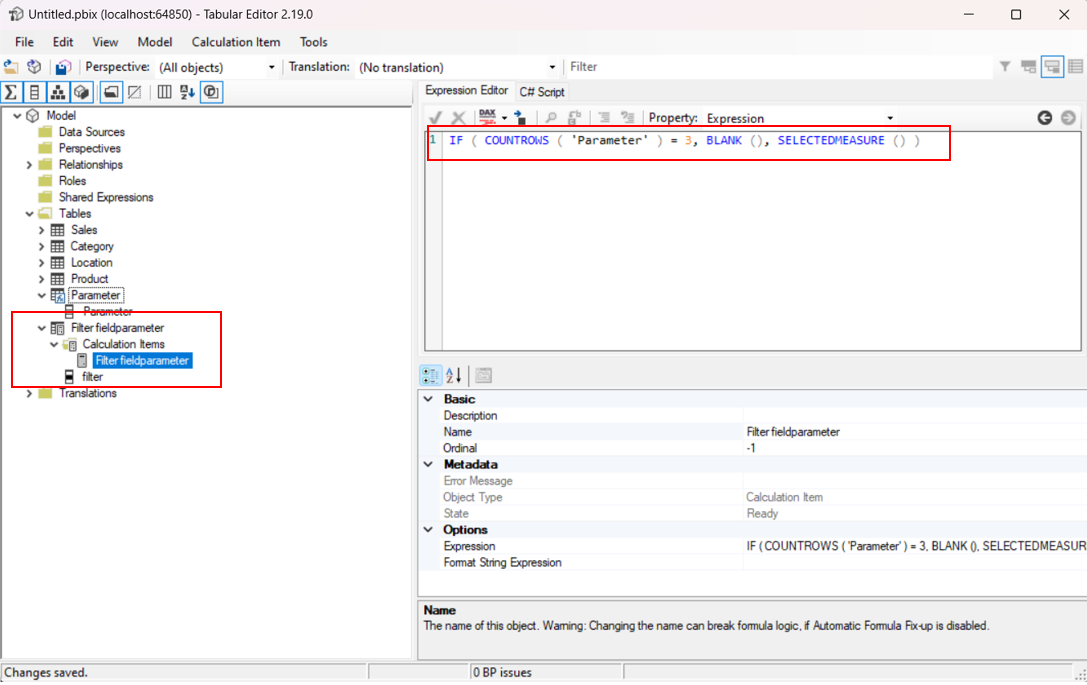The width and height of the screenshot is (1087, 685).
Task: Expand the Category table node
Action: 41,247
